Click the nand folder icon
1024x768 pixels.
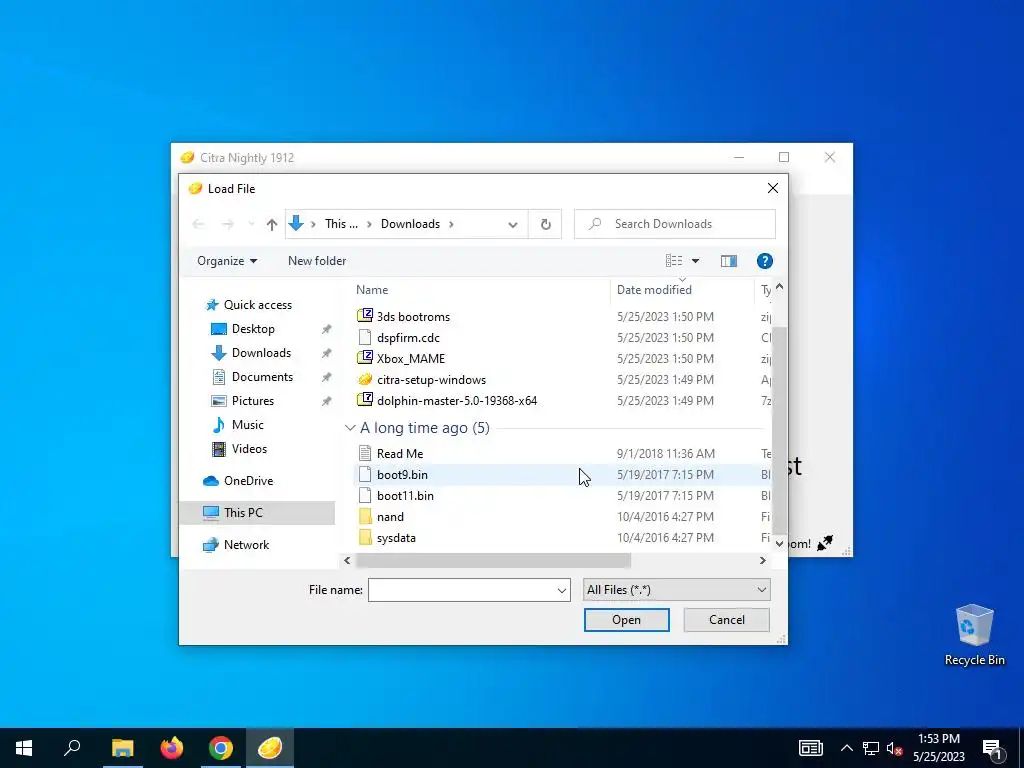point(364,517)
